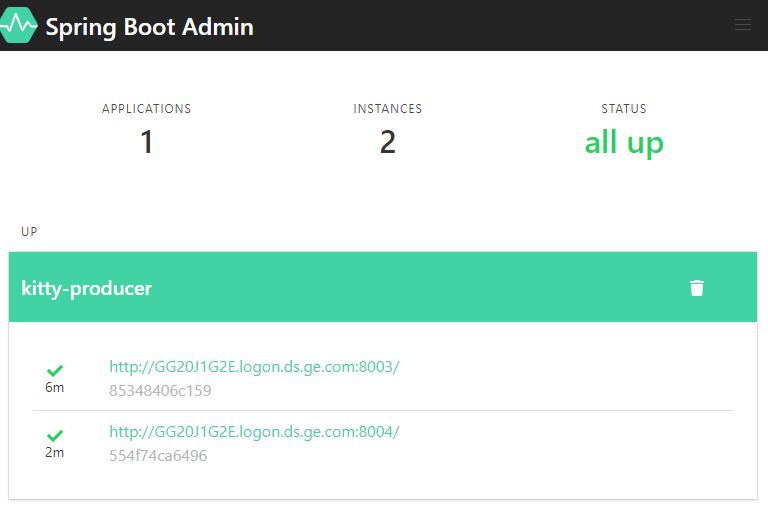
Task: Open the hamburger navigation menu
Action: 743,25
